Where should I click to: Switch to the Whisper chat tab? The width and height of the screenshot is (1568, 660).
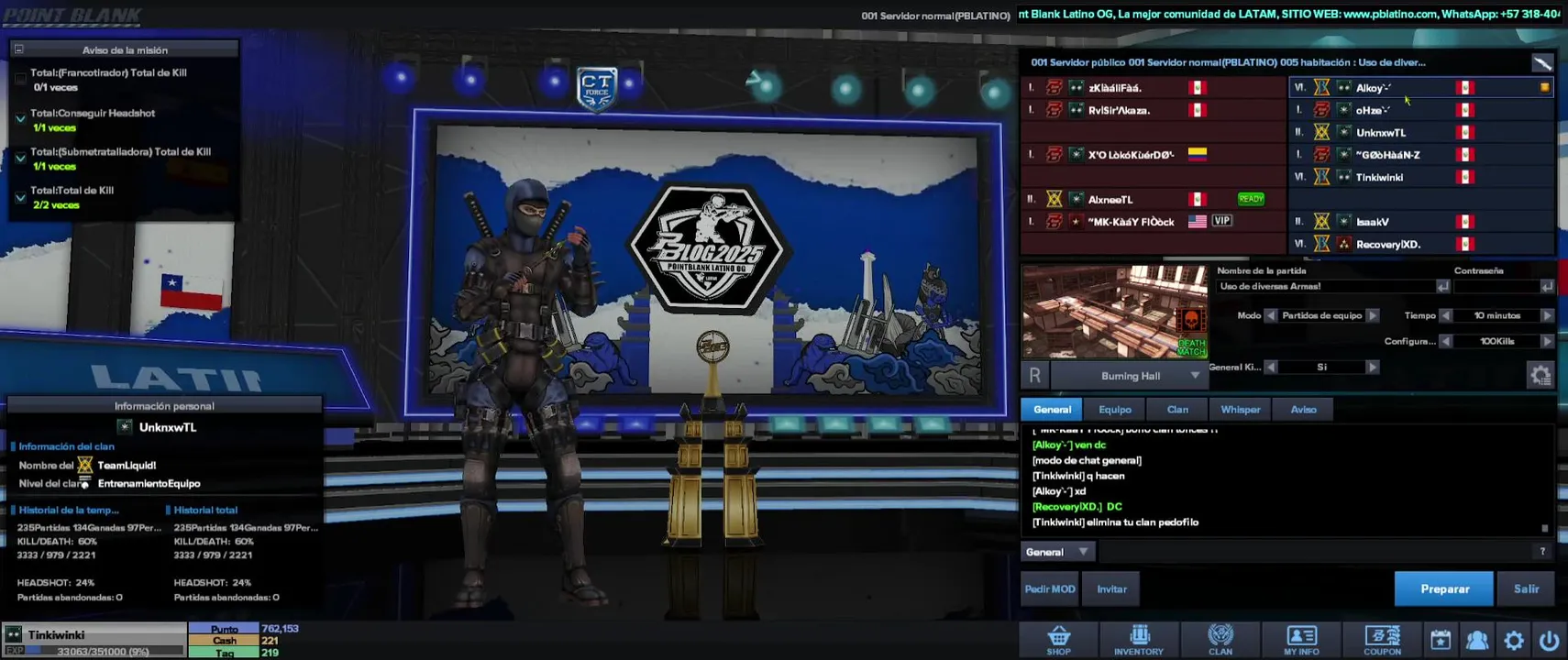(x=1241, y=409)
